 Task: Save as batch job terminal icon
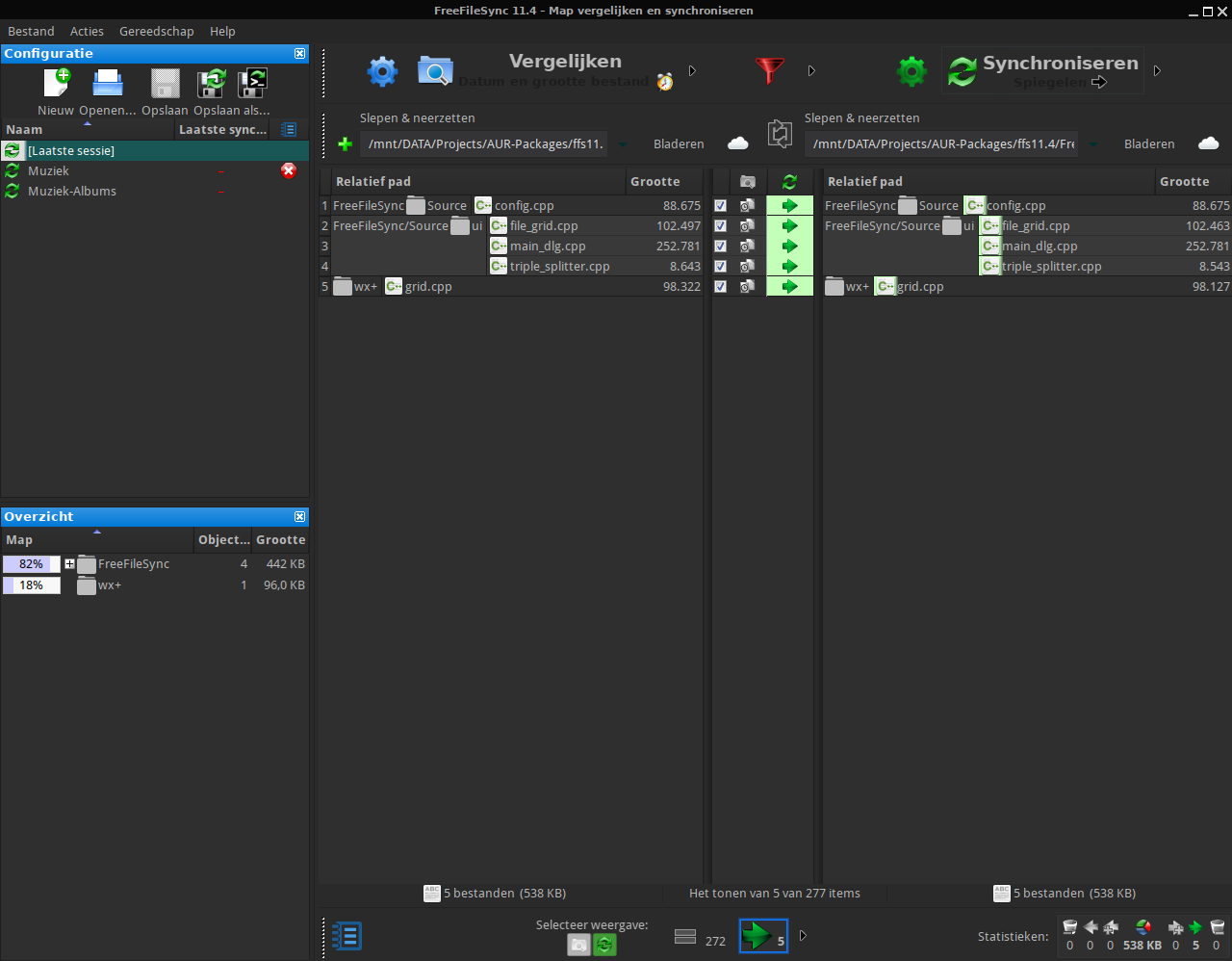coord(253,83)
